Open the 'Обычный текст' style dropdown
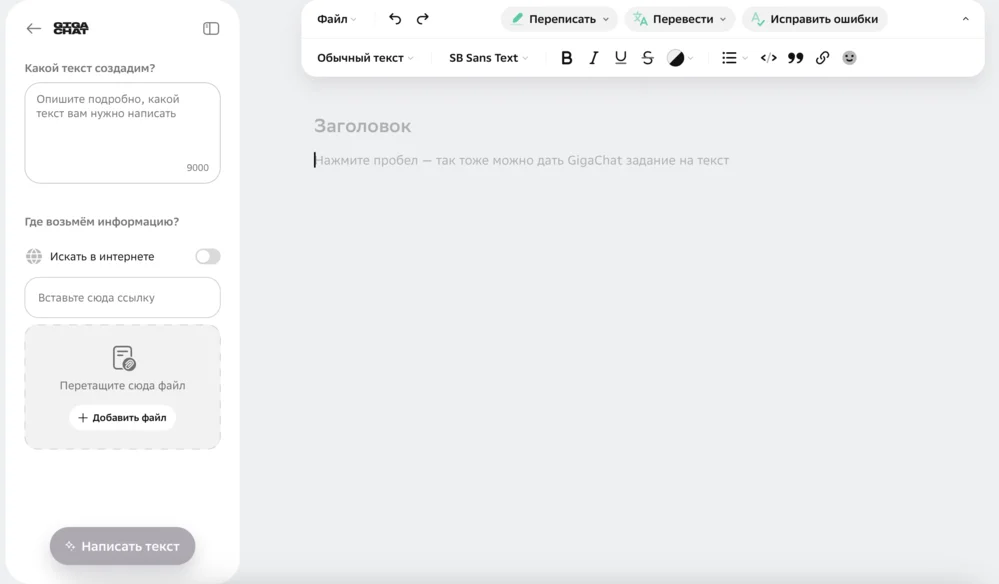 (365, 58)
